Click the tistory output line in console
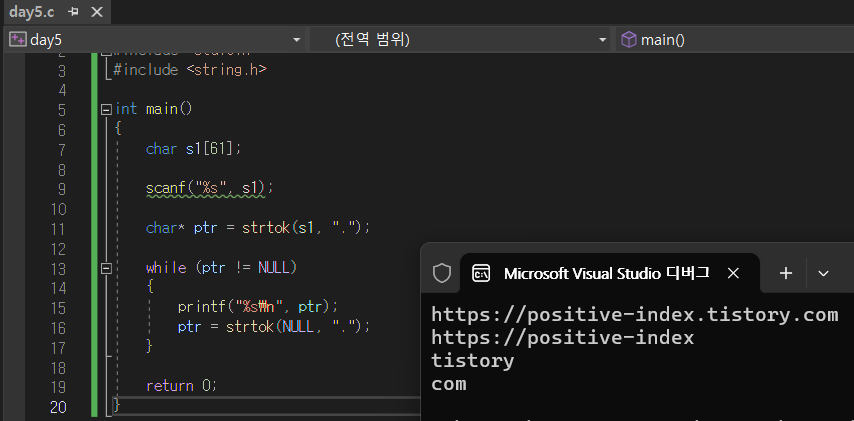The image size is (854, 421). tap(473, 361)
